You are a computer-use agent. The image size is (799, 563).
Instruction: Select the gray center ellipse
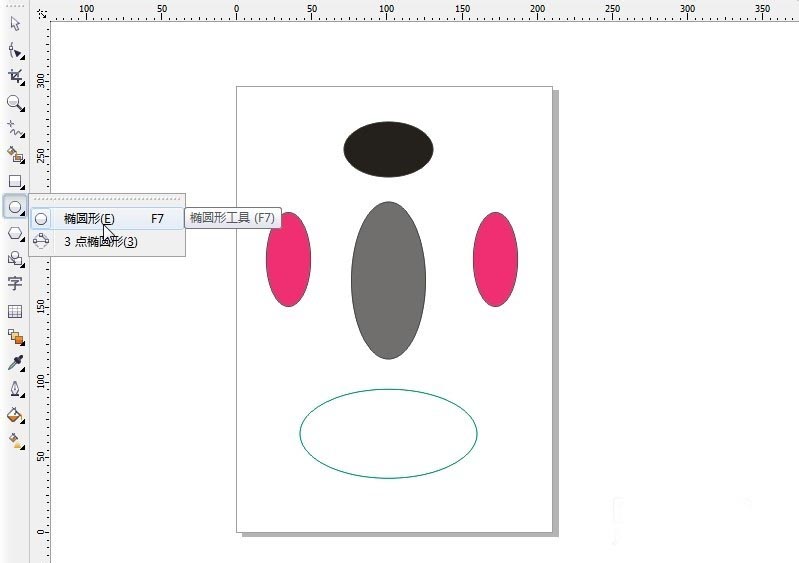pos(388,280)
